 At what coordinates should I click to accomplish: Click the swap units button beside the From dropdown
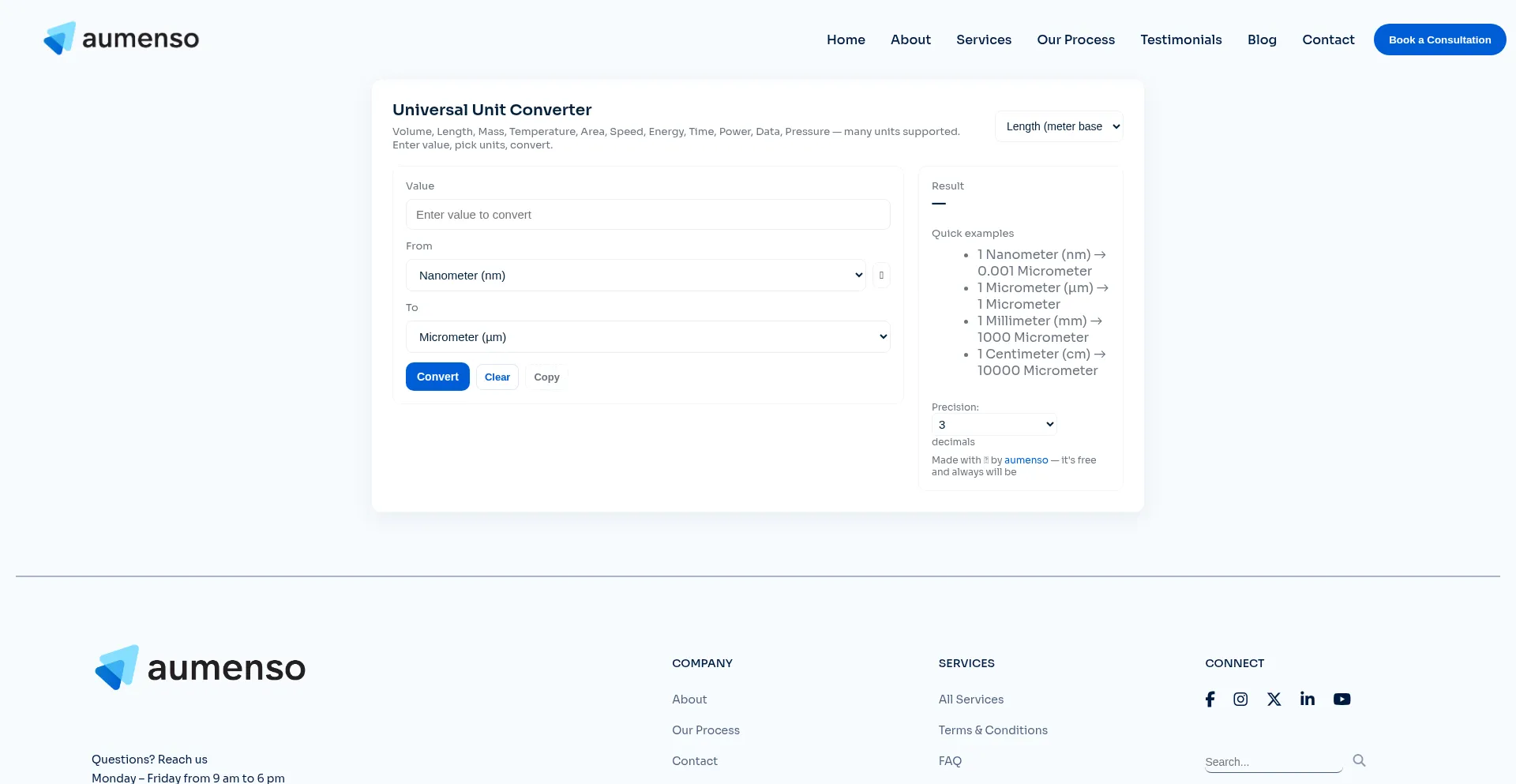coord(881,275)
